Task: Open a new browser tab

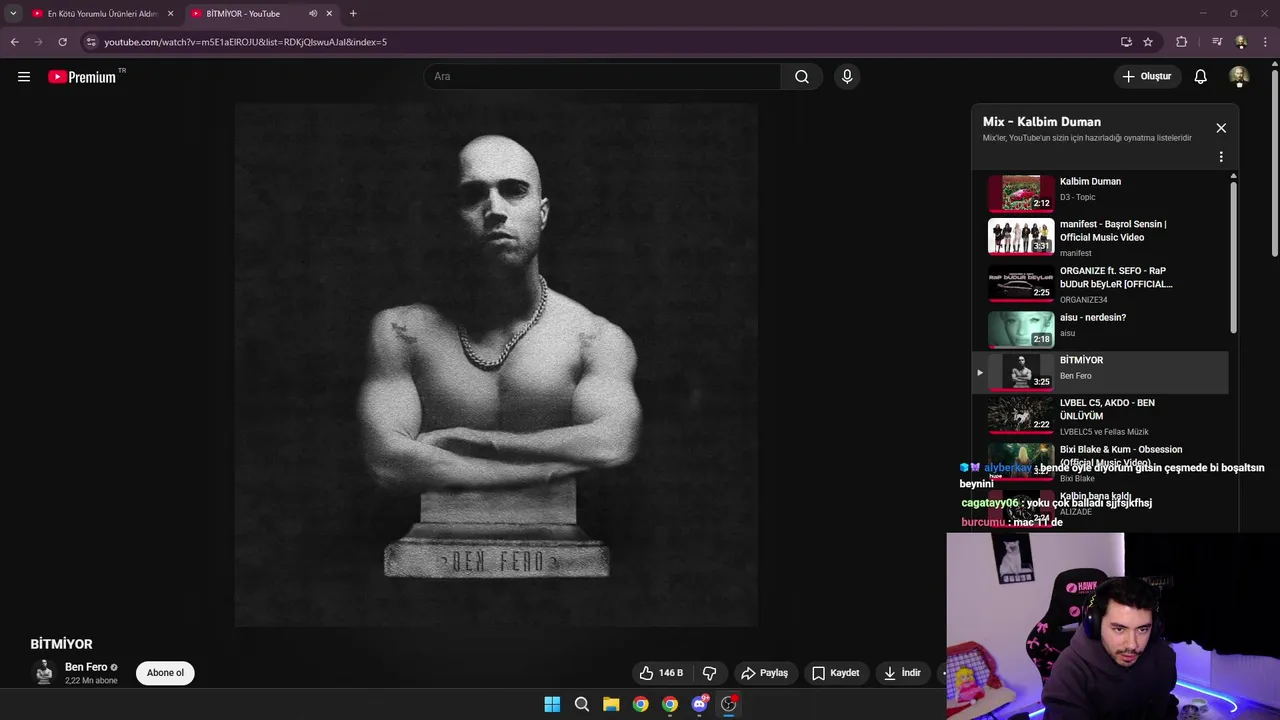Action: tap(353, 14)
